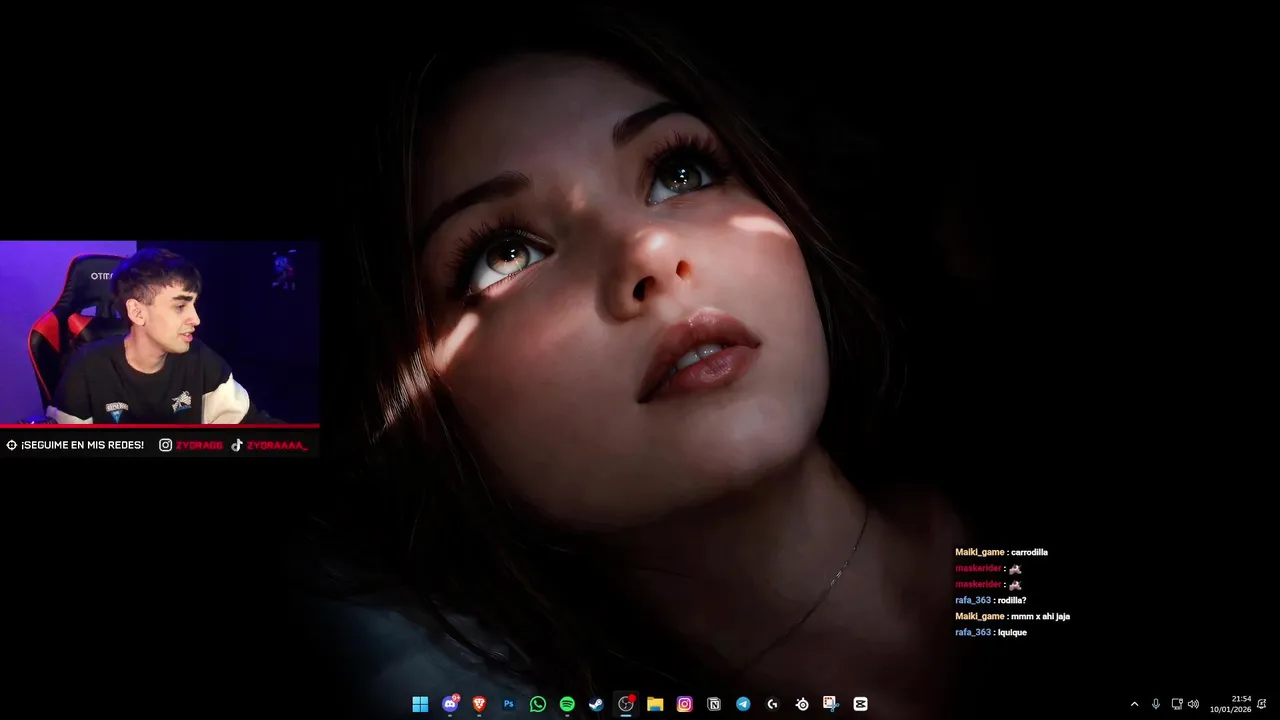Click the microphone tray icon
The height and width of the screenshot is (720, 1280).
point(1156,704)
